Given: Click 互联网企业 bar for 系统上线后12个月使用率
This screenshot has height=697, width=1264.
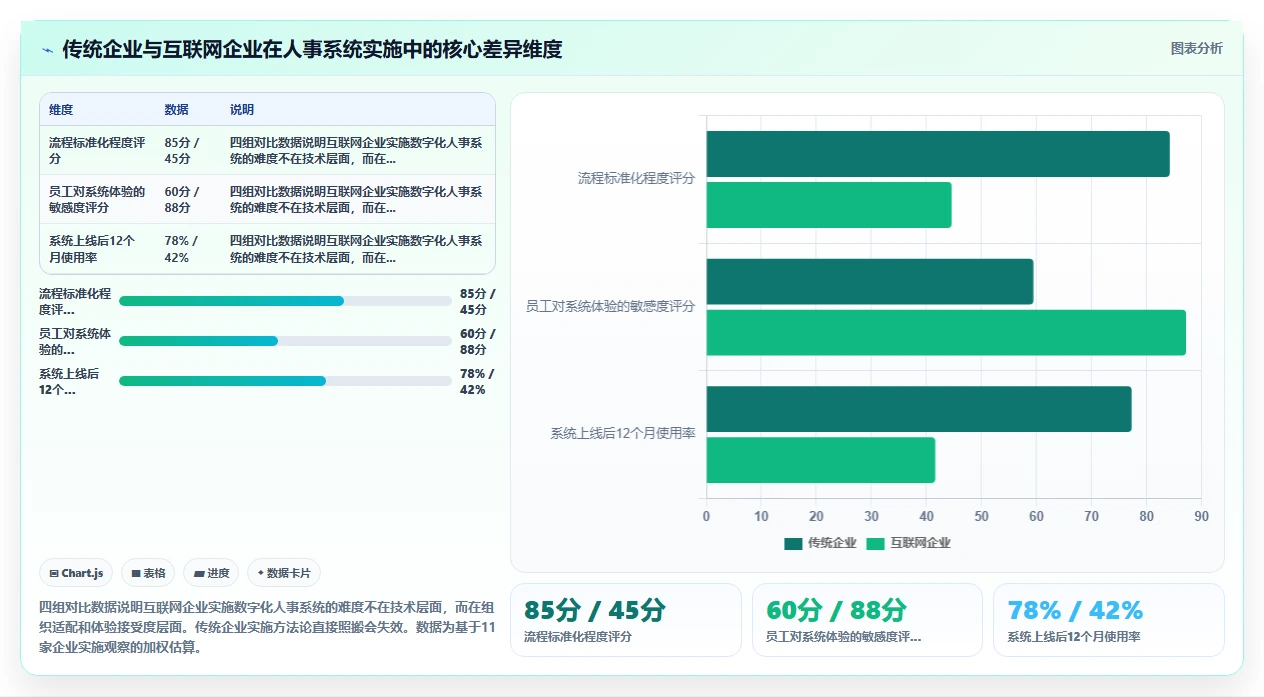Looking at the screenshot, I should 821,460.
